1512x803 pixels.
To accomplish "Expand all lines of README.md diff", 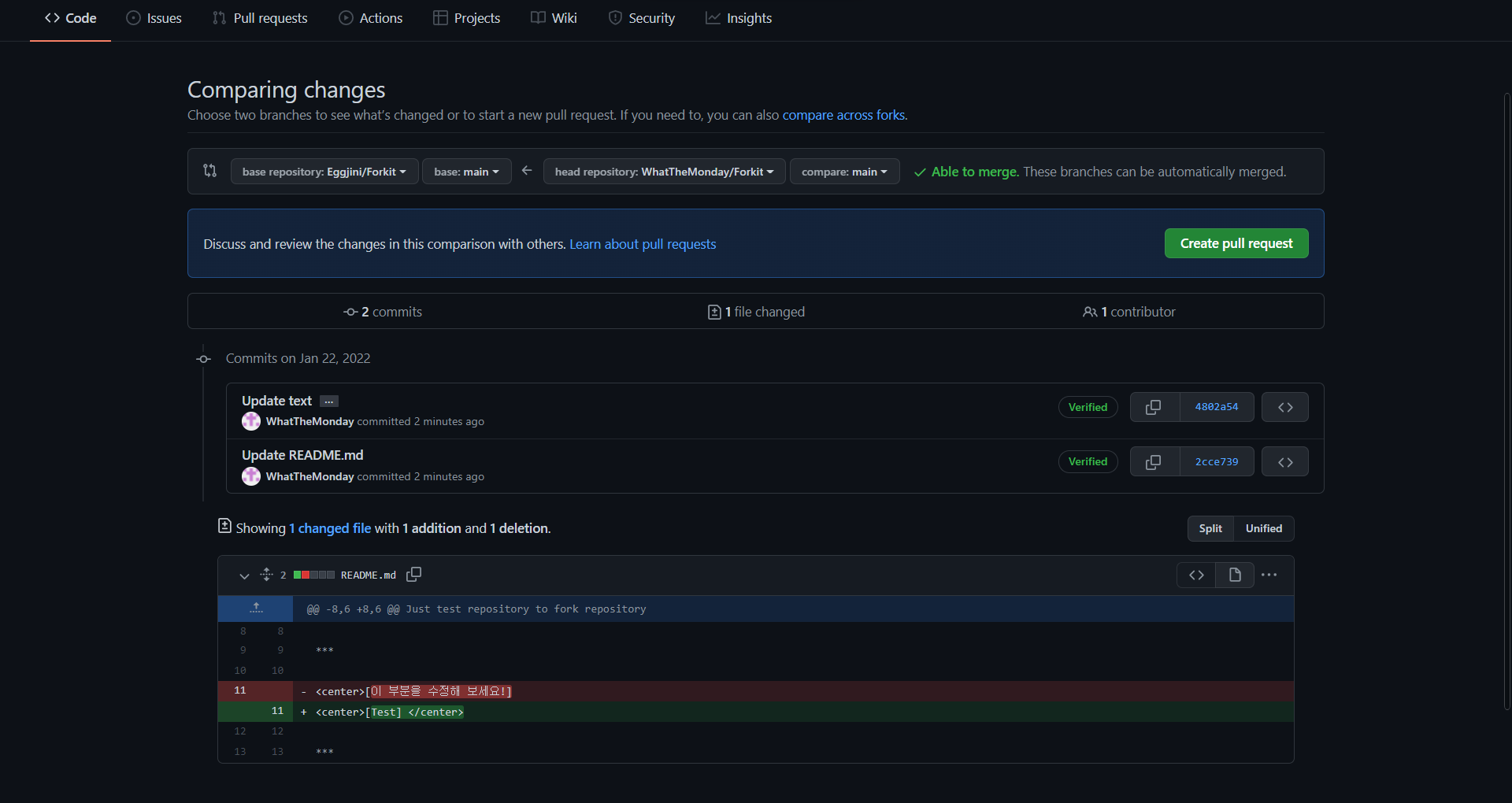I will pos(266,575).
